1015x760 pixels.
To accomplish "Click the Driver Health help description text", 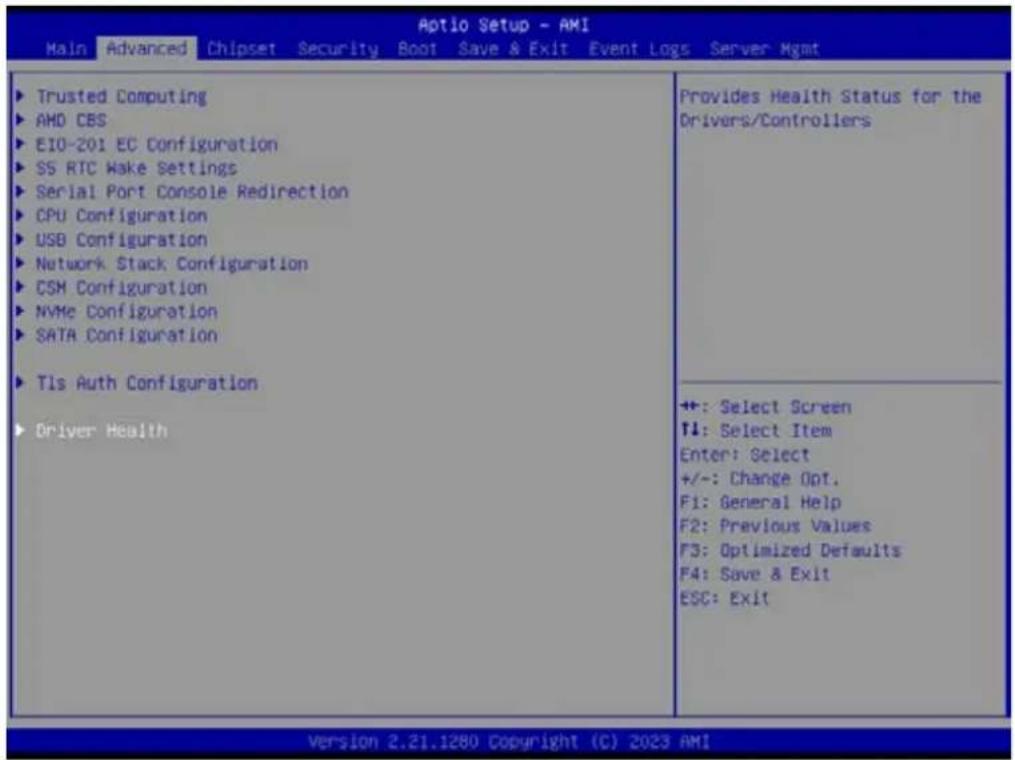I will pos(831,109).
